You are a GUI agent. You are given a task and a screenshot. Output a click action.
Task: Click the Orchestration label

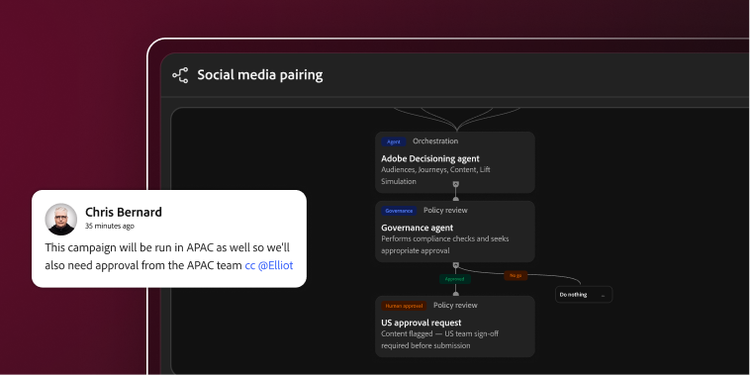click(x=435, y=141)
